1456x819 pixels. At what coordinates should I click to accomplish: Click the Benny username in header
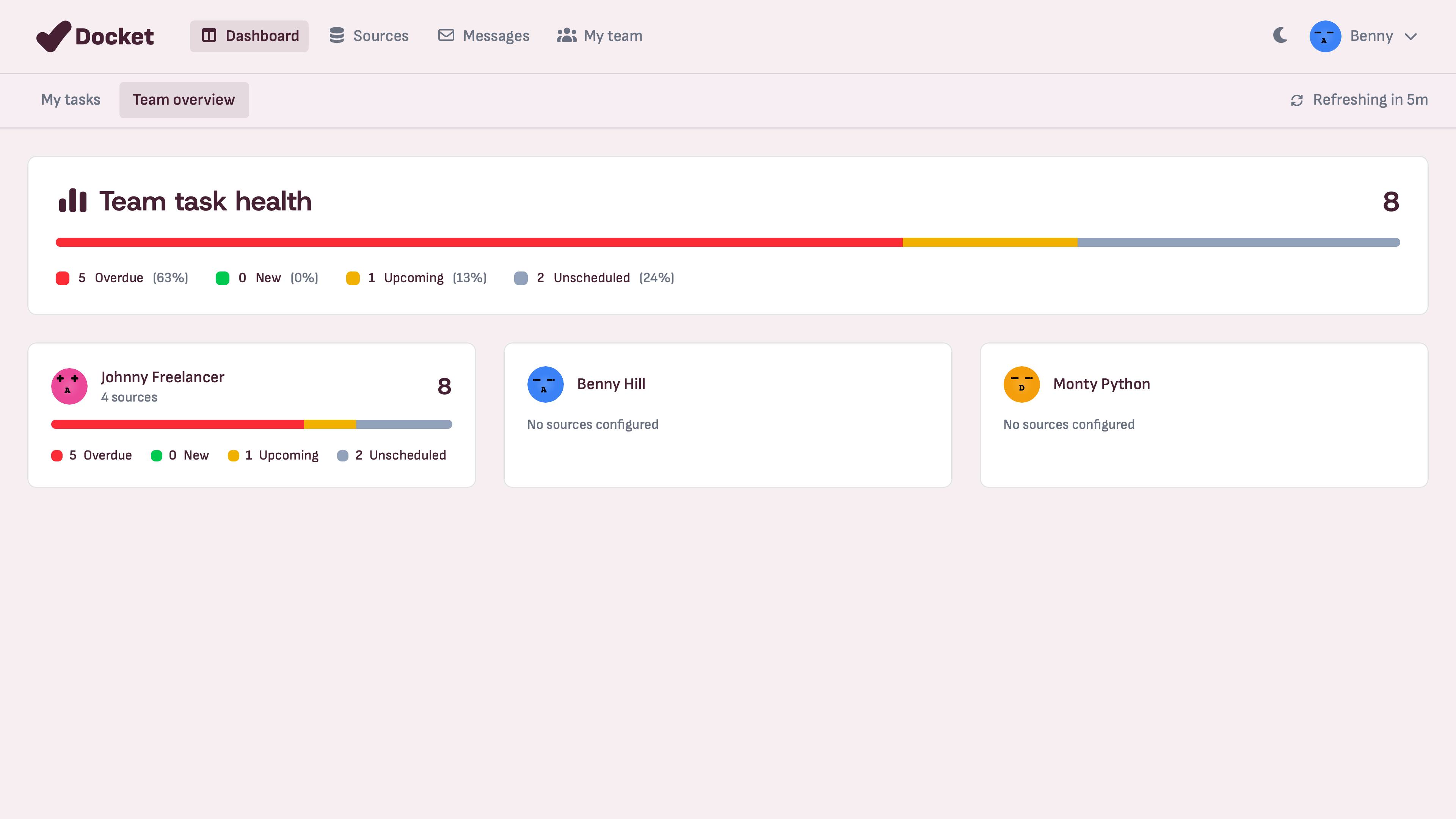point(1371,36)
